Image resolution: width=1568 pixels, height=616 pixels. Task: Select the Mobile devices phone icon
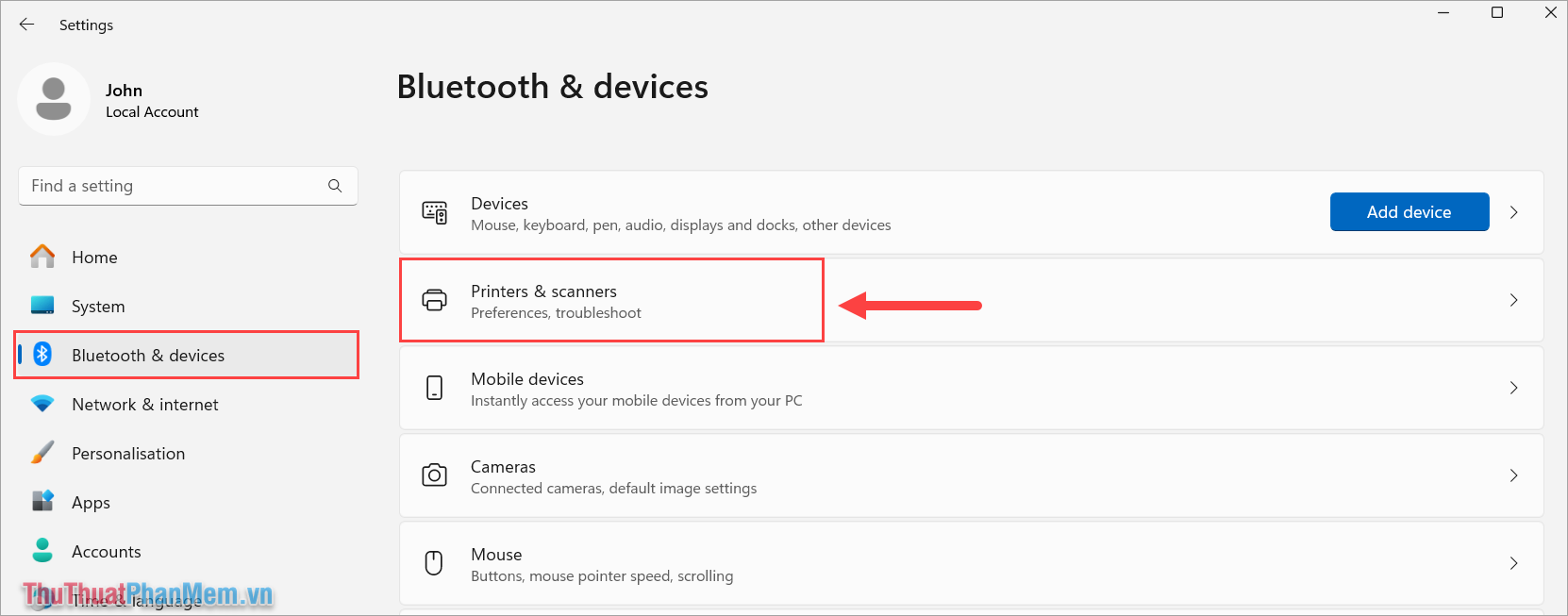[434, 388]
